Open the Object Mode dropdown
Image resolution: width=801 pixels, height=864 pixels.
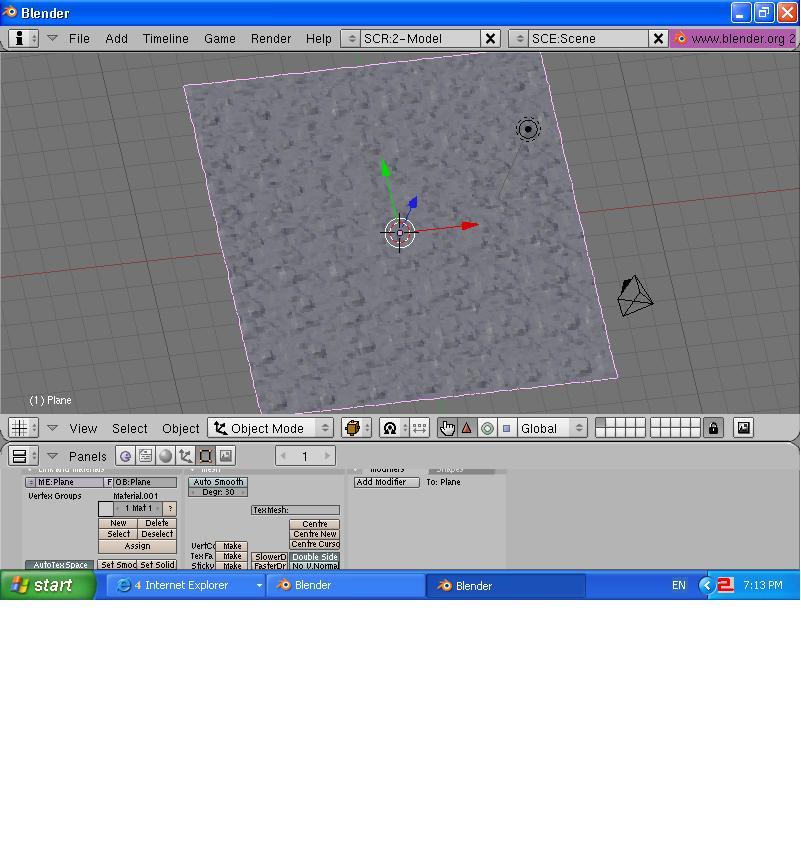pyautogui.click(x=270, y=428)
